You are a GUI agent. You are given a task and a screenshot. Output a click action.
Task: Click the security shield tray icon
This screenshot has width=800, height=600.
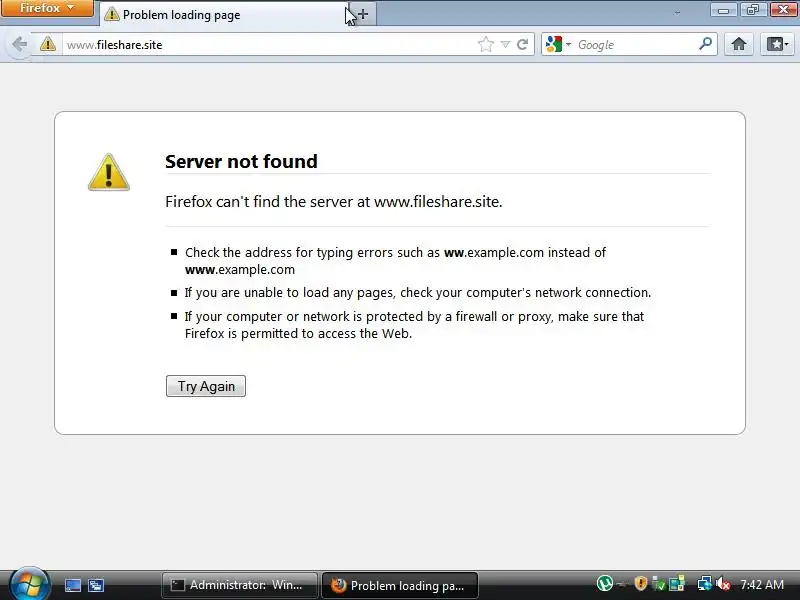(641, 583)
